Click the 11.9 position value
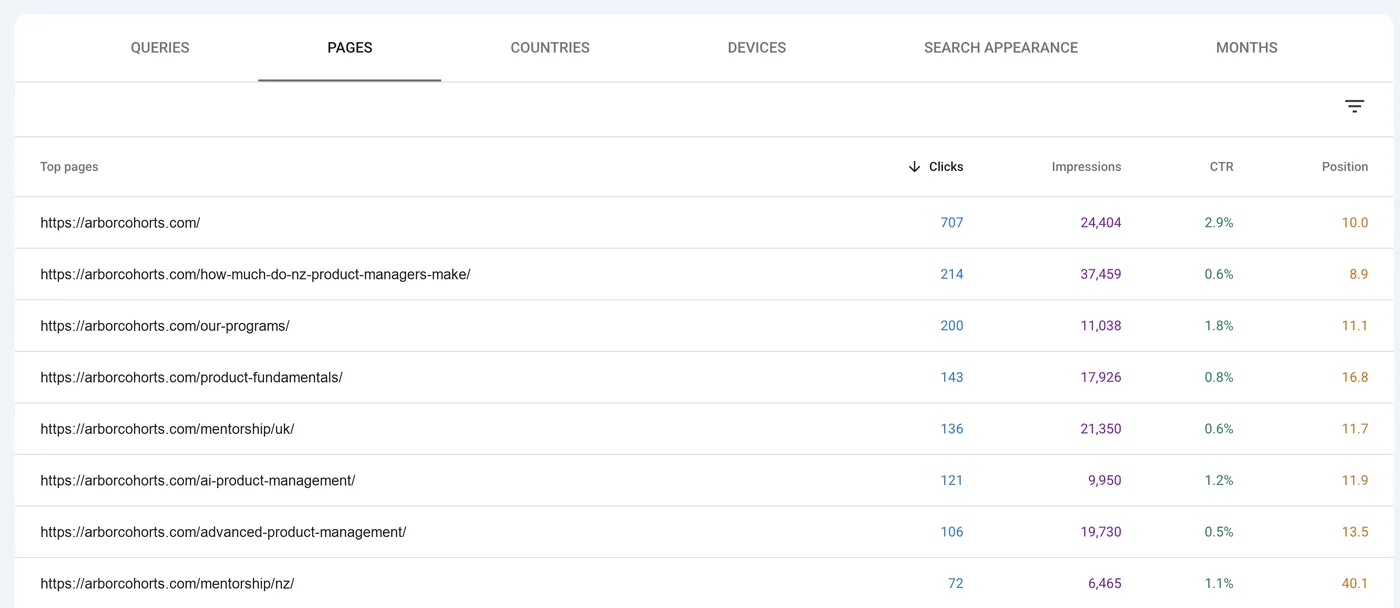The height and width of the screenshot is (608, 1400). [1355, 480]
